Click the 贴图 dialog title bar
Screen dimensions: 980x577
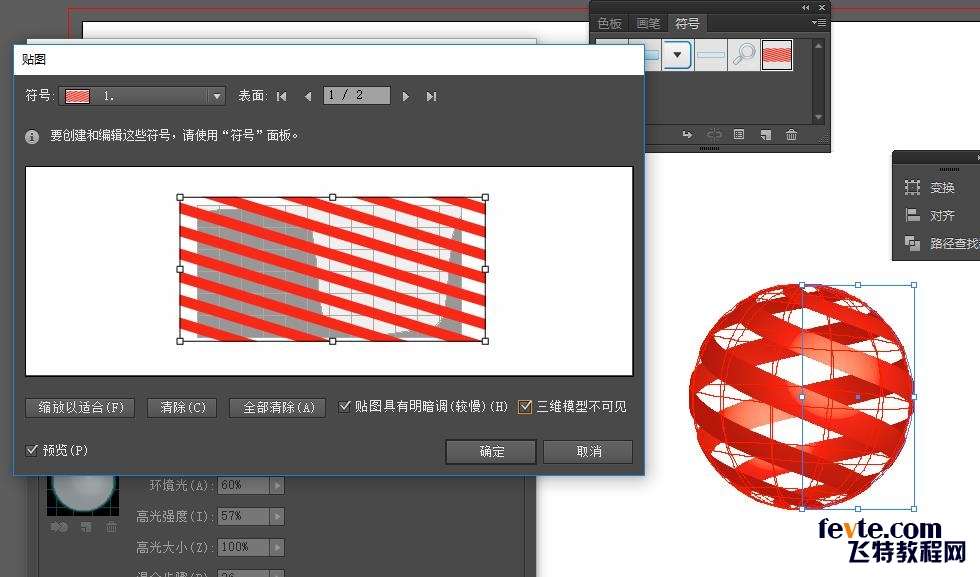click(329, 60)
